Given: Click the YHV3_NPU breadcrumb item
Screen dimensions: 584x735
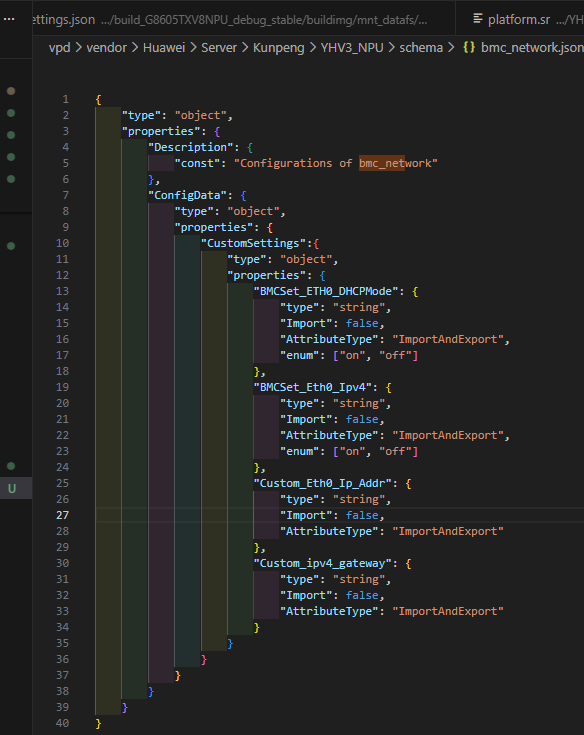Looking at the screenshot, I should (352, 47).
